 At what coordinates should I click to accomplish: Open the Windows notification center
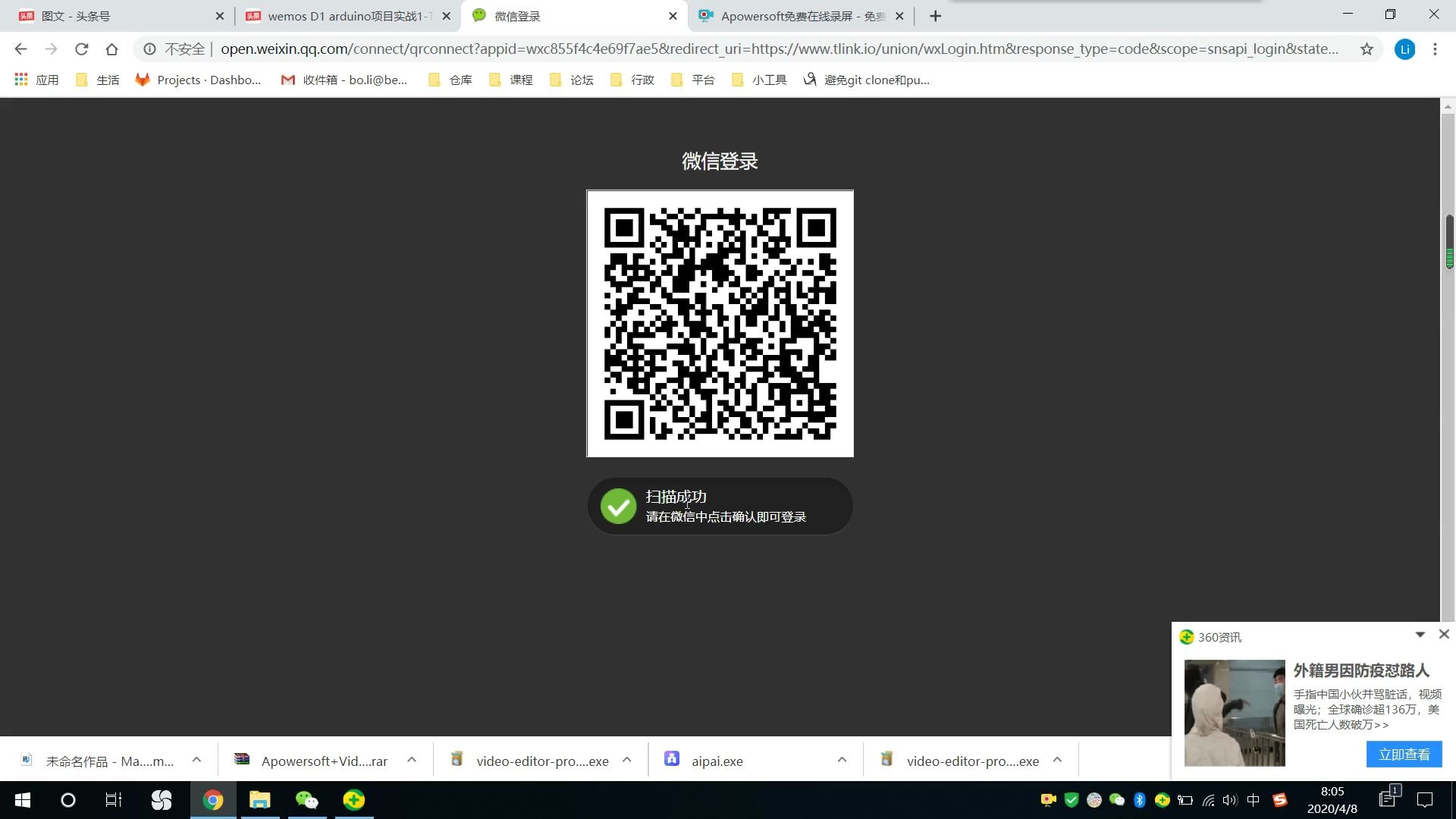point(1425,800)
